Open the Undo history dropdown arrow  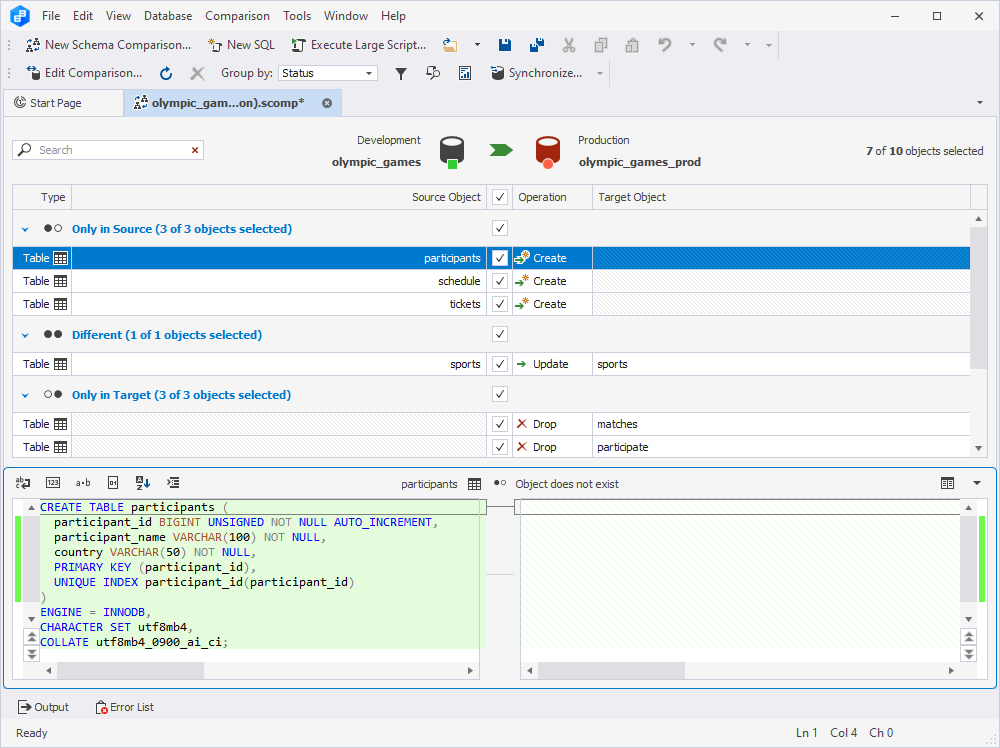point(692,45)
